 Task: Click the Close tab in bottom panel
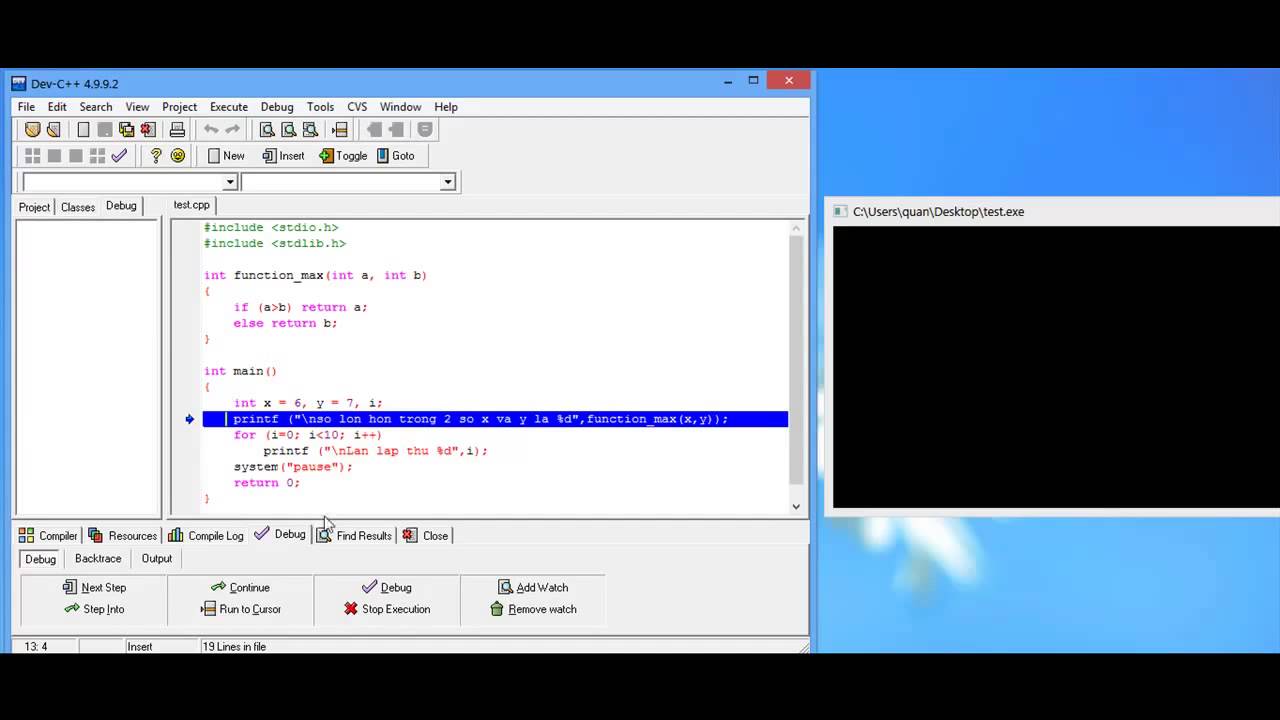pos(425,535)
